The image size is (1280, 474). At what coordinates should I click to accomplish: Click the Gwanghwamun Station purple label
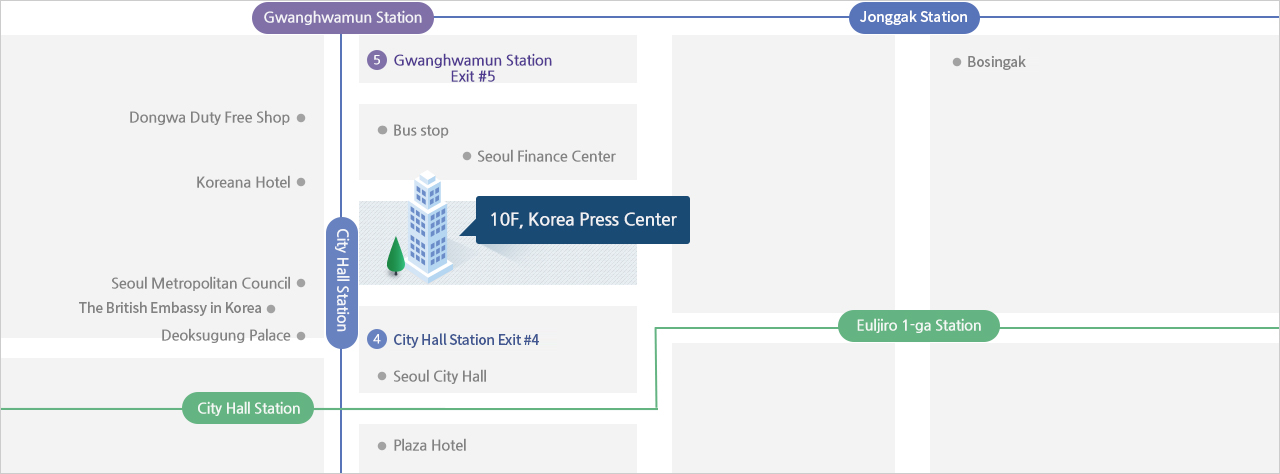(x=343, y=17)
